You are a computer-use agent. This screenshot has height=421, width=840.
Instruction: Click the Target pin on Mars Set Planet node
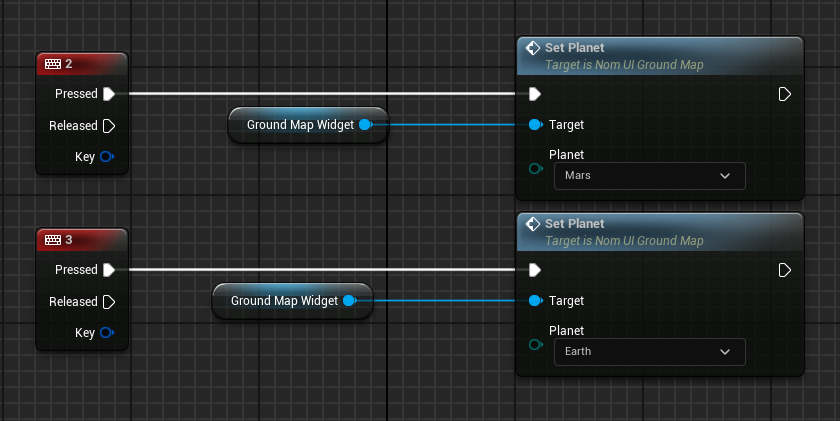coord(535,125)
